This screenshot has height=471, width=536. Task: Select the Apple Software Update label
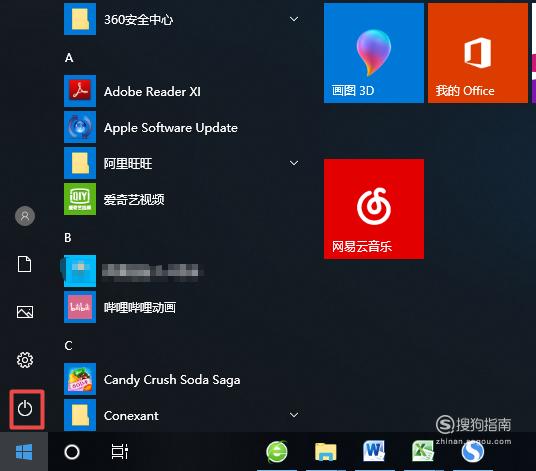pyautogui.click(x=171, y=128)
